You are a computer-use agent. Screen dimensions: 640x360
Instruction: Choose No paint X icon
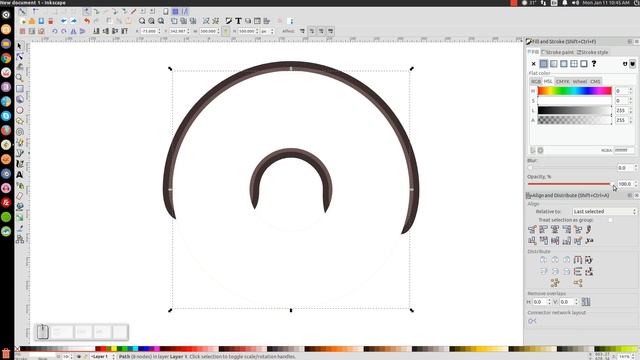(x=533, y=64)
